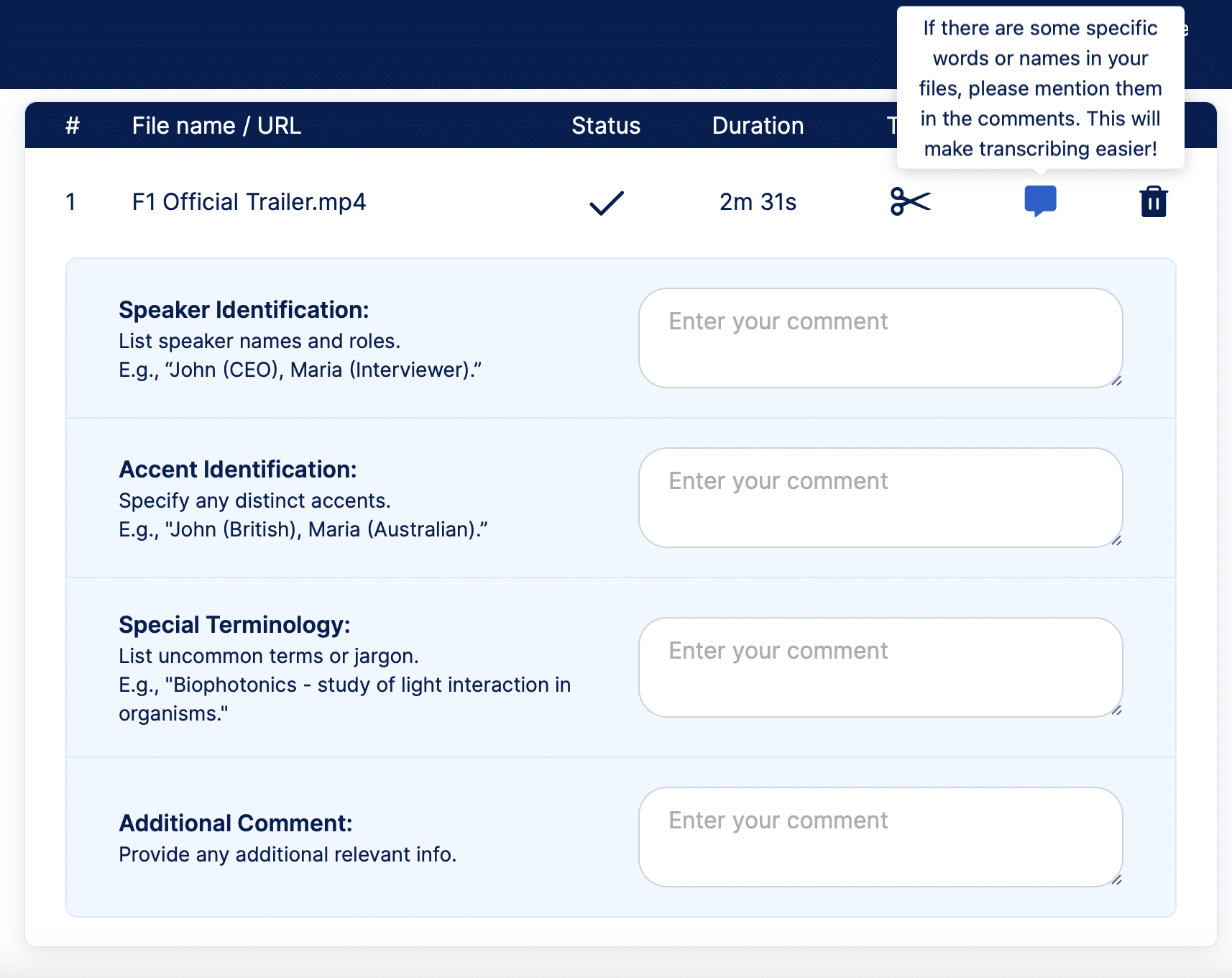The width and height of the screenshot is (1232, 978).
Task: Click the resize handle of the Additional Comment box
Action: 1116,881
